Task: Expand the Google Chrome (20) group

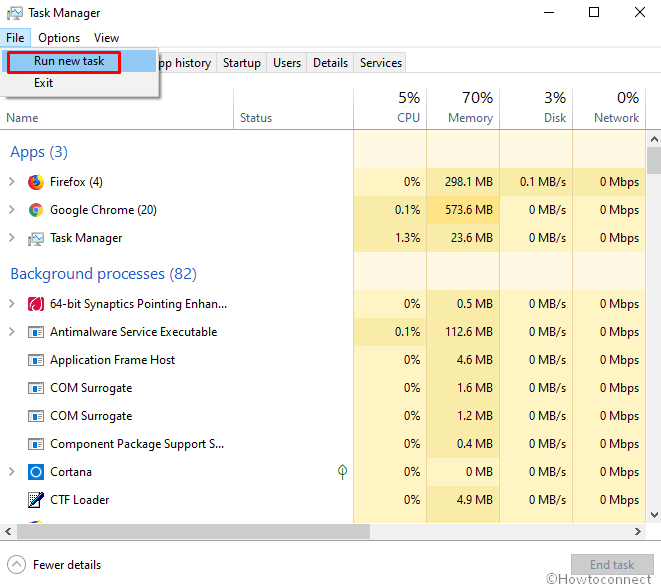Action: pos(12,210)
